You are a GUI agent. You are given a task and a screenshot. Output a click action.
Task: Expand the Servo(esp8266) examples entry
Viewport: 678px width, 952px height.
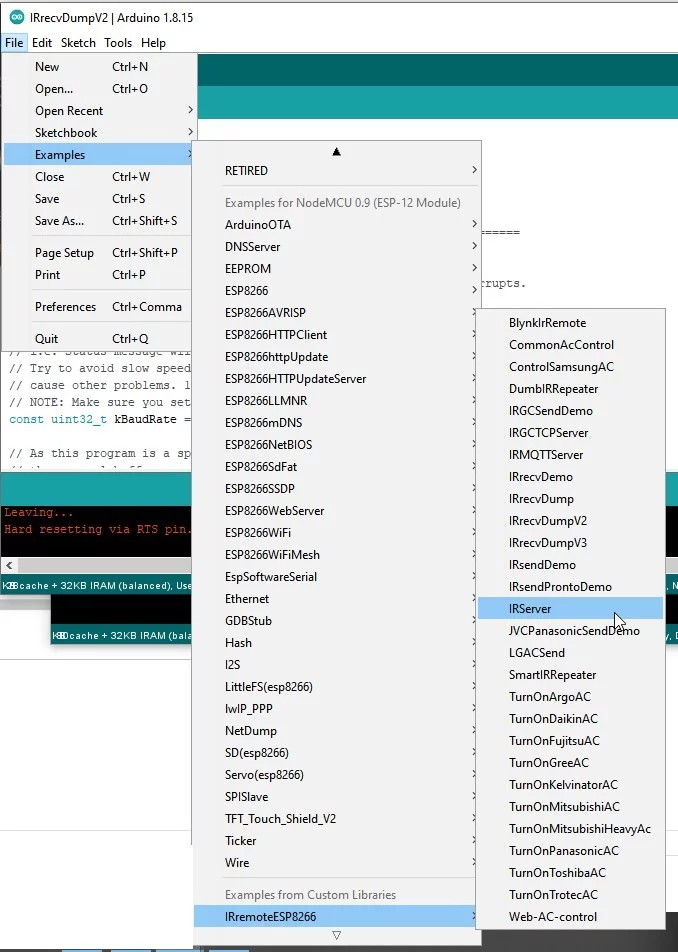336,775
